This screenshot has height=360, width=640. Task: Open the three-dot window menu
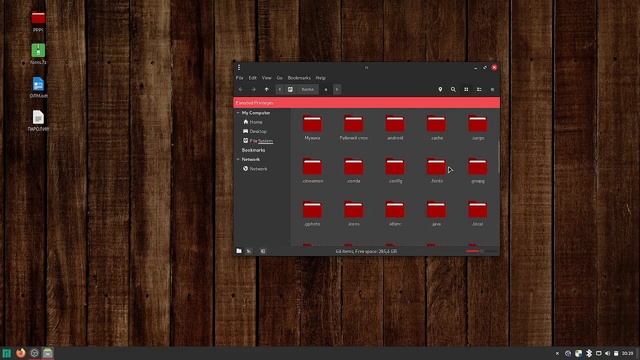[x=239, y=67]
